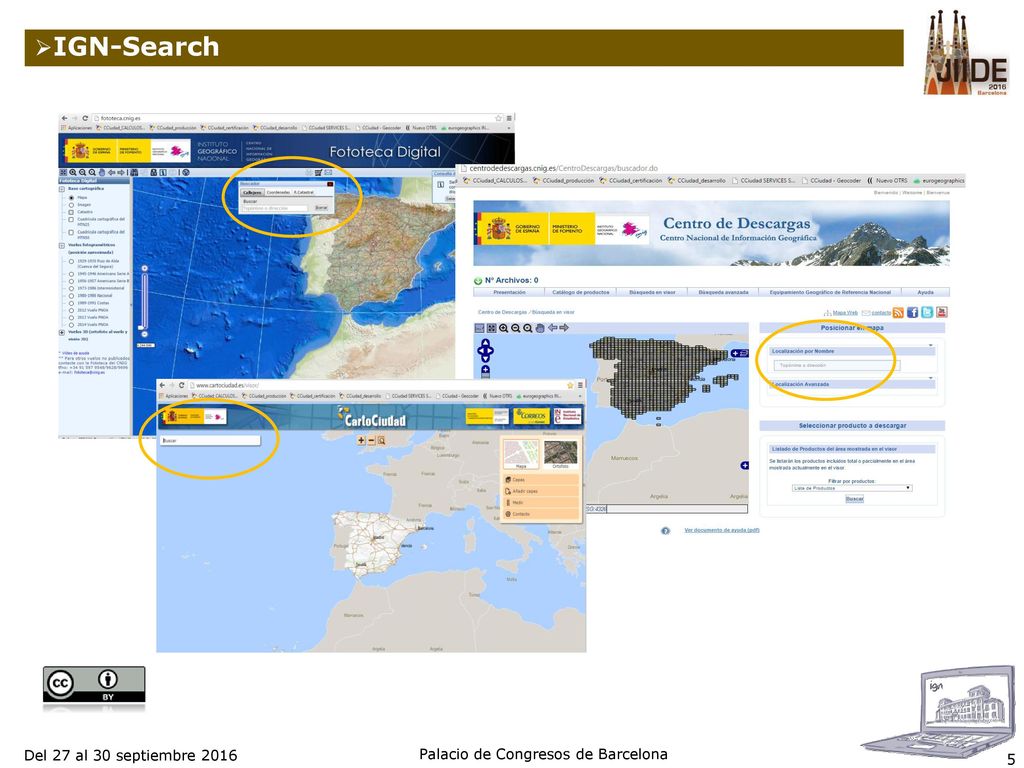This screenshot has height=768, width=1024.
Task: Close the Buscador popup in Fototeca
Action: pyautogui.click(x=330, y=184)
